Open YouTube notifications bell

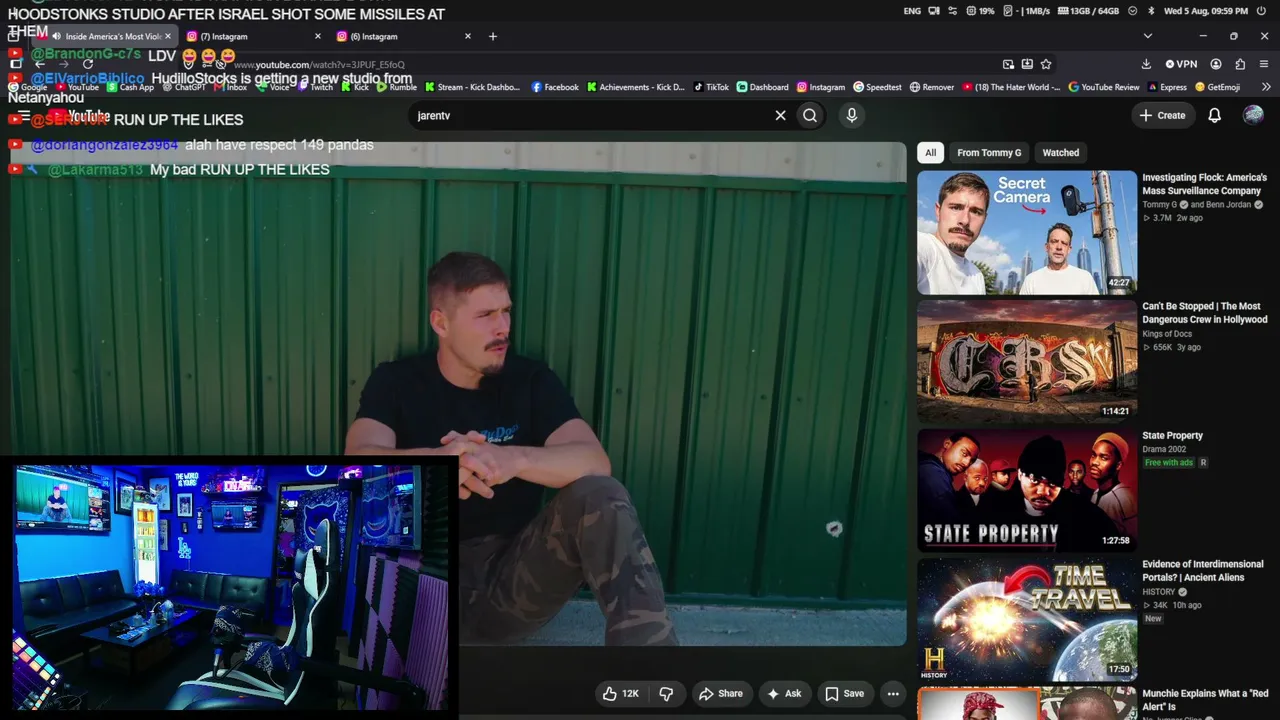point(1214,115)
